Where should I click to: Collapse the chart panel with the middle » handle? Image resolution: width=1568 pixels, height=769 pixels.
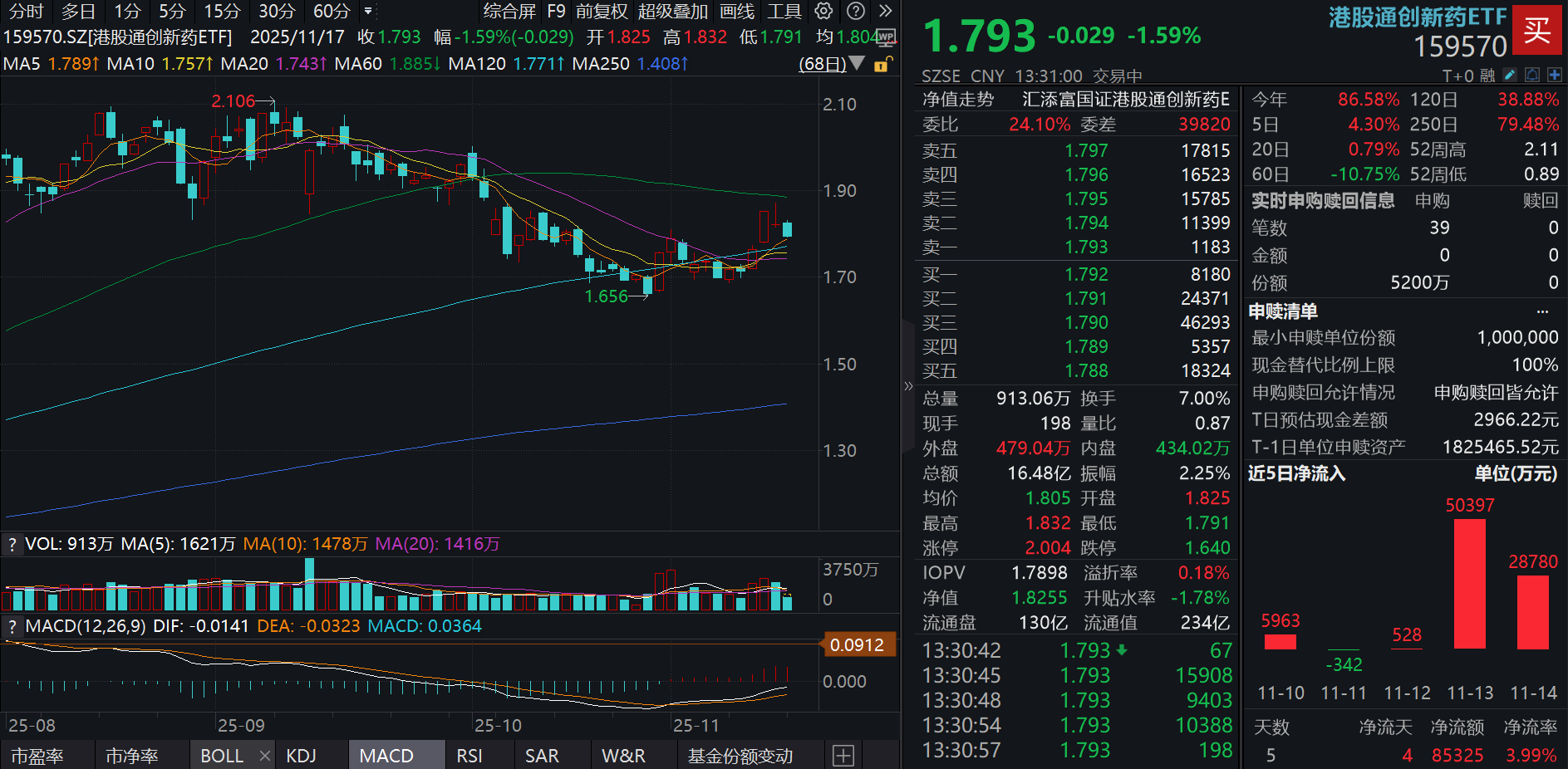click(x=909, y=385)
